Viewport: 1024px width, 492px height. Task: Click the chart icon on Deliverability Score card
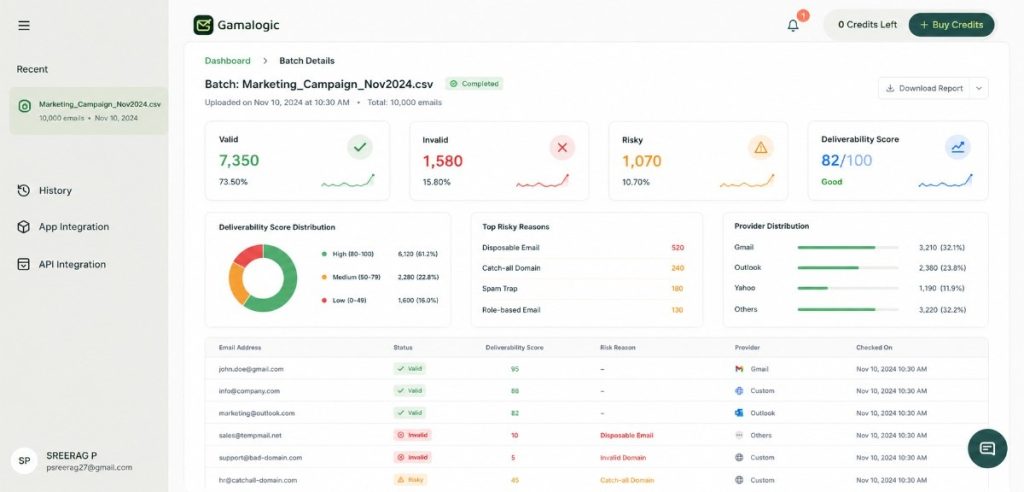[958, 148]
